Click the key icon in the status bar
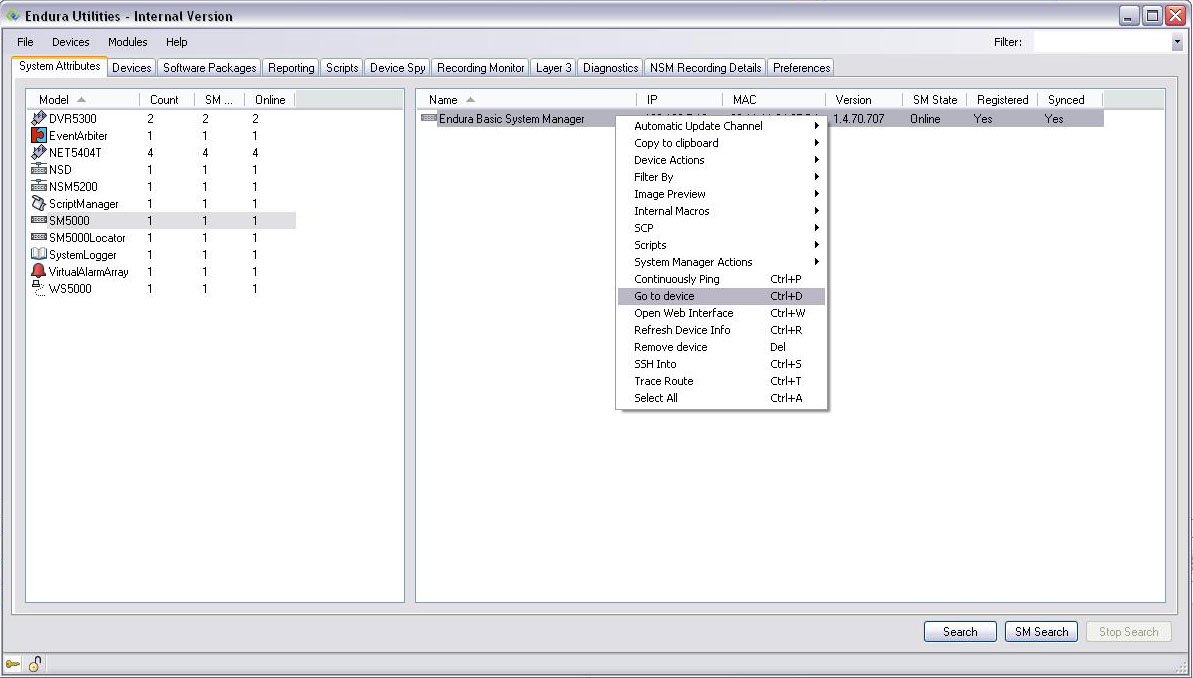Image resolution: width=1193 pixels, height=678 pixels. point(14,663)
